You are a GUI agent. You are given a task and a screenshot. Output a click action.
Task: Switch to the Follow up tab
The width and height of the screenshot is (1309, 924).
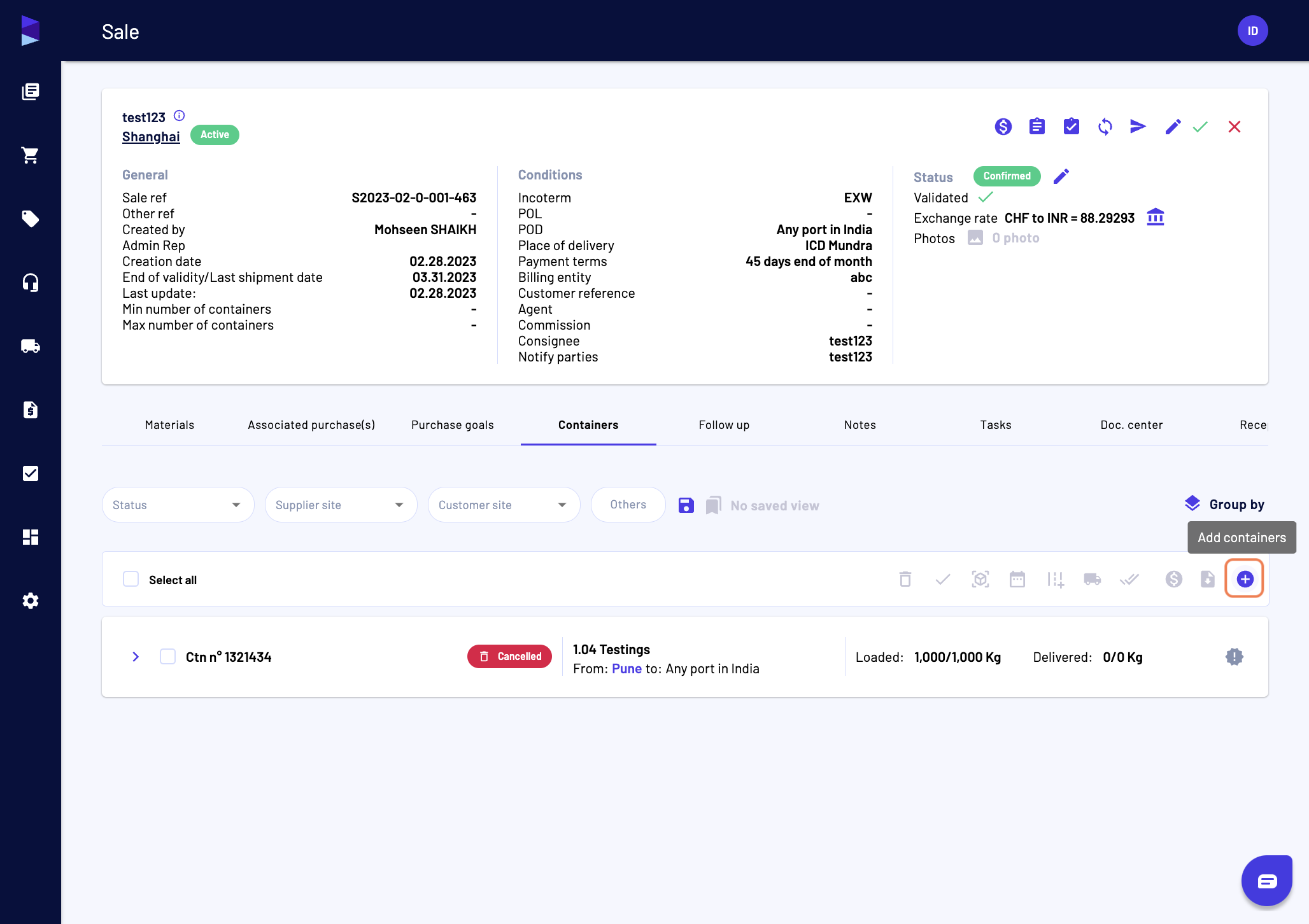click(x=724, y=425)
